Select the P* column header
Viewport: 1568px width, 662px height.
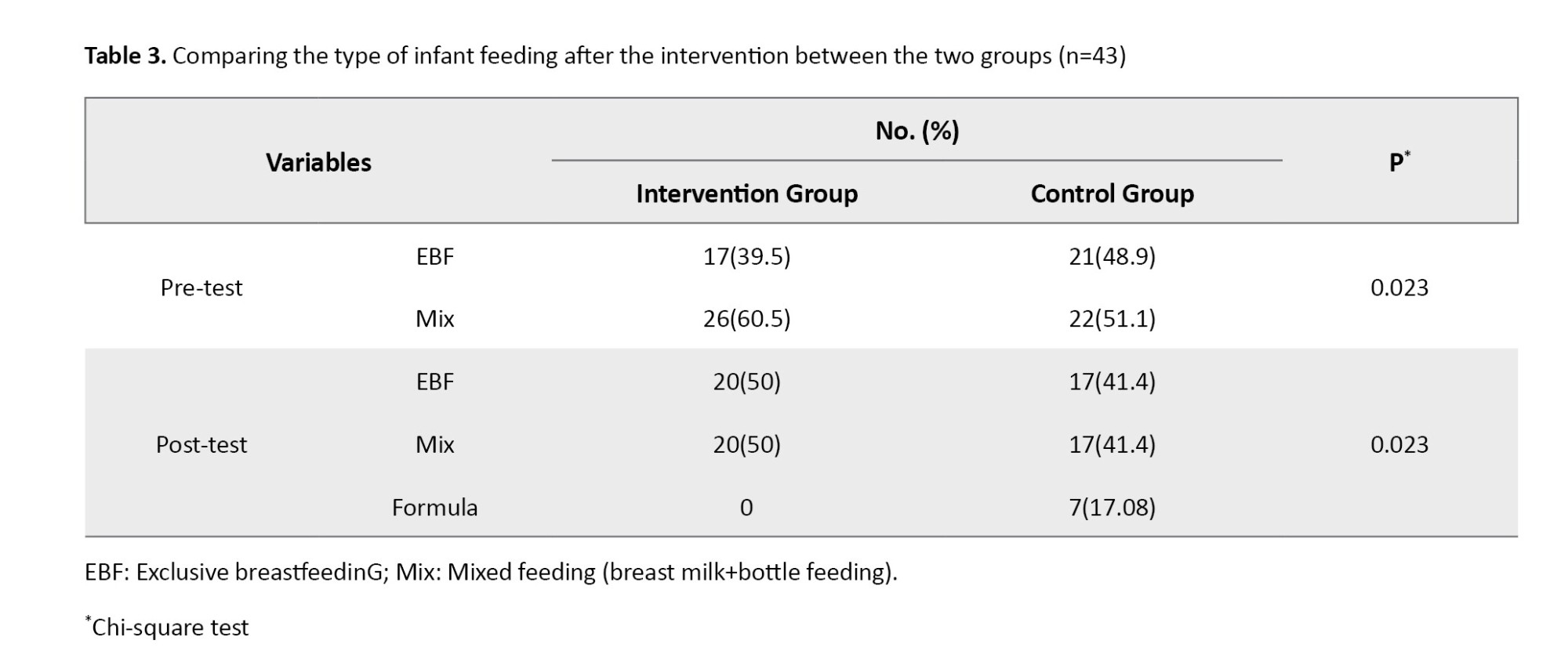[1399, 162]
